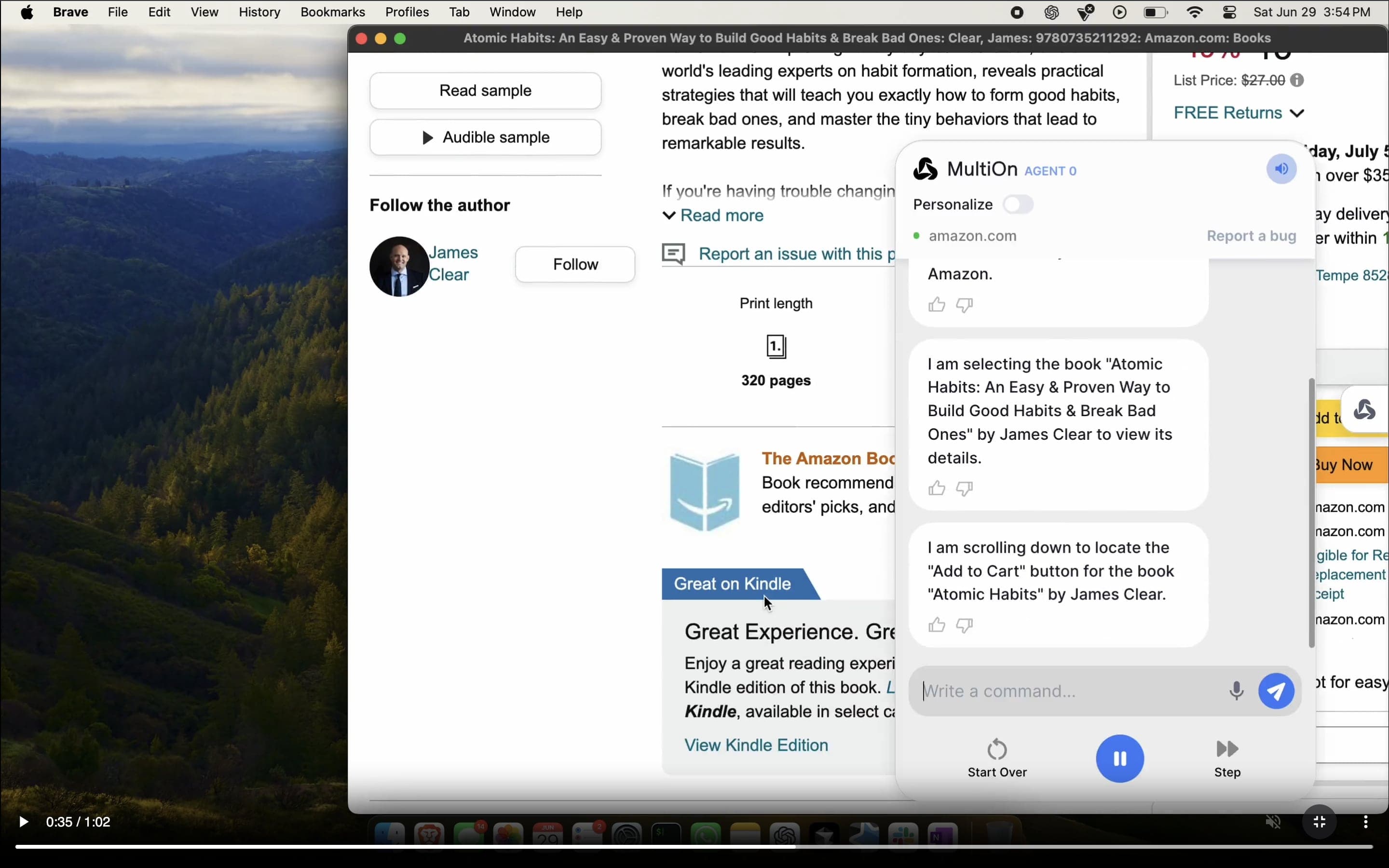
Task: Thumbs up the message ending with 'Amazon.'
Action: pyautogui.click(x=936, y=305)
